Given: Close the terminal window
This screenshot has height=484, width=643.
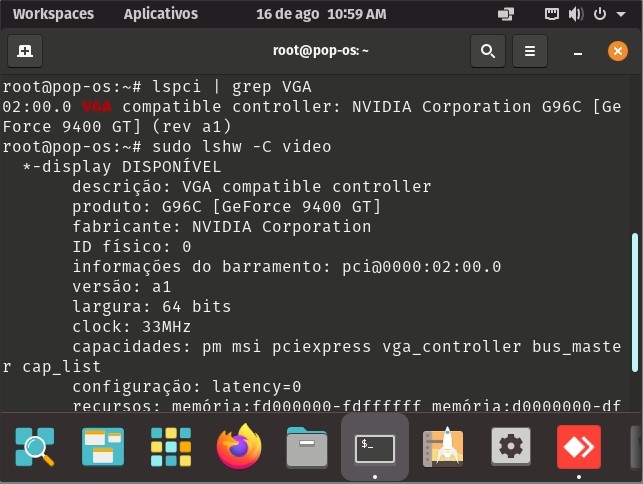Looking at the screenshot, I should [x=618, y=51].
